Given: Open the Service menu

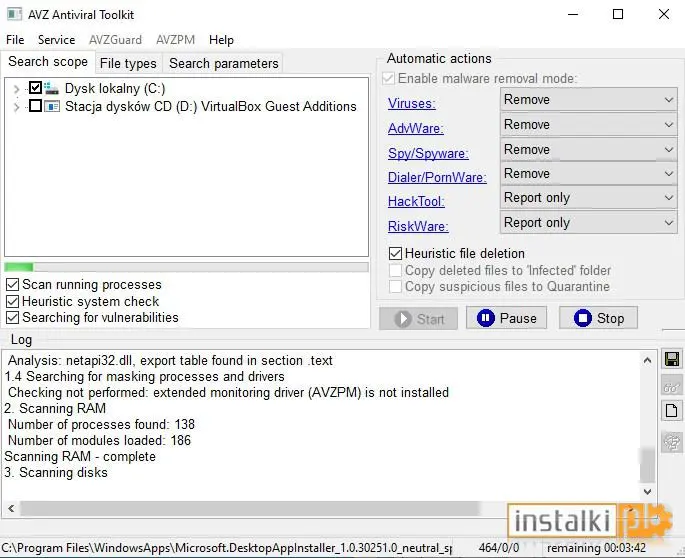Looking at the screenshot, I should (56, 40).
